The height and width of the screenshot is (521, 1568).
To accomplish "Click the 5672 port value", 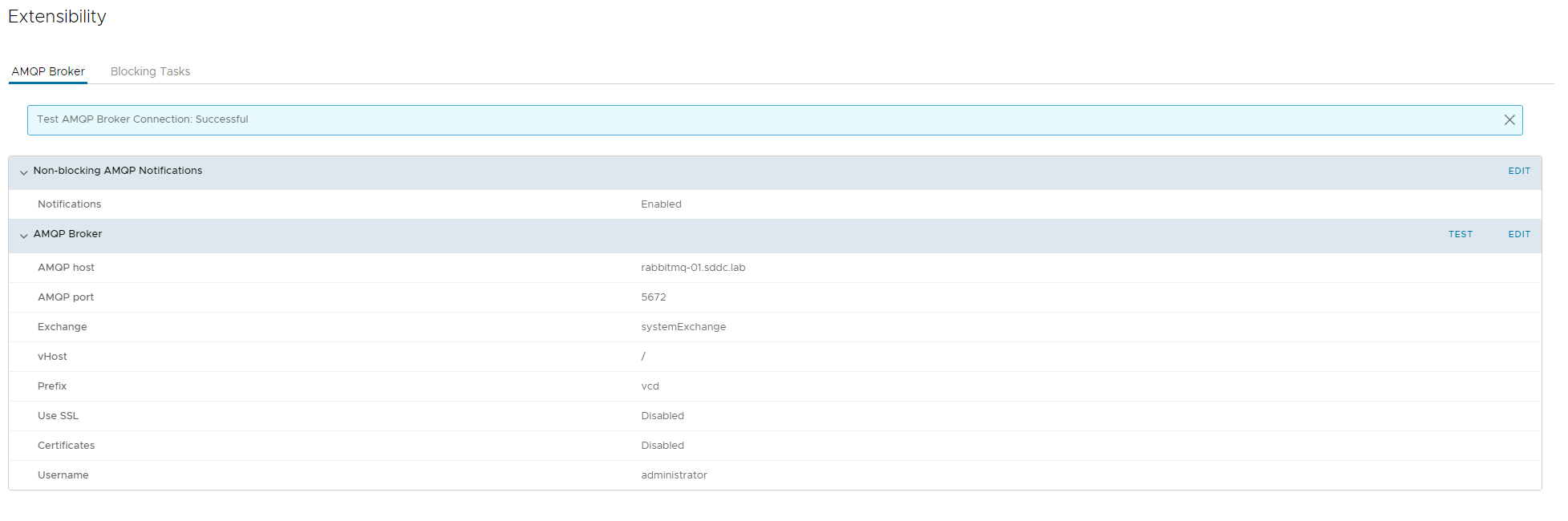I will [653, 297].
